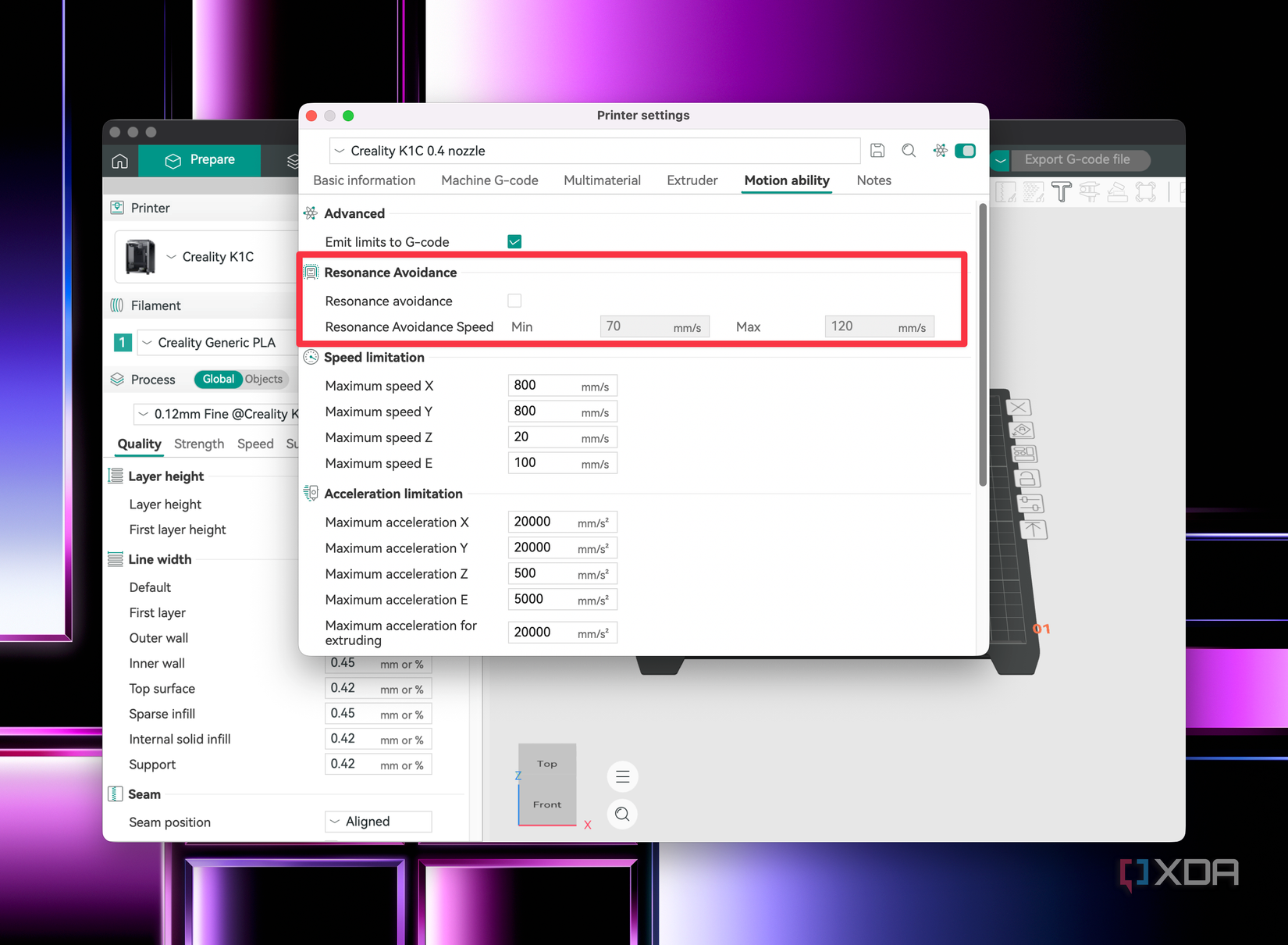Open the 0.12mm Fine process preset dropdown

point(218,414)
